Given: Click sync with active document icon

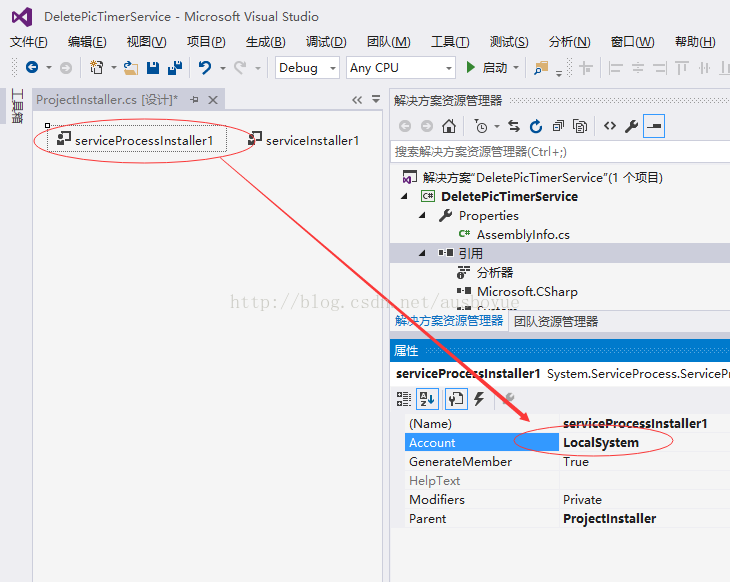Looking at the screenshot, I should point(514,126).
